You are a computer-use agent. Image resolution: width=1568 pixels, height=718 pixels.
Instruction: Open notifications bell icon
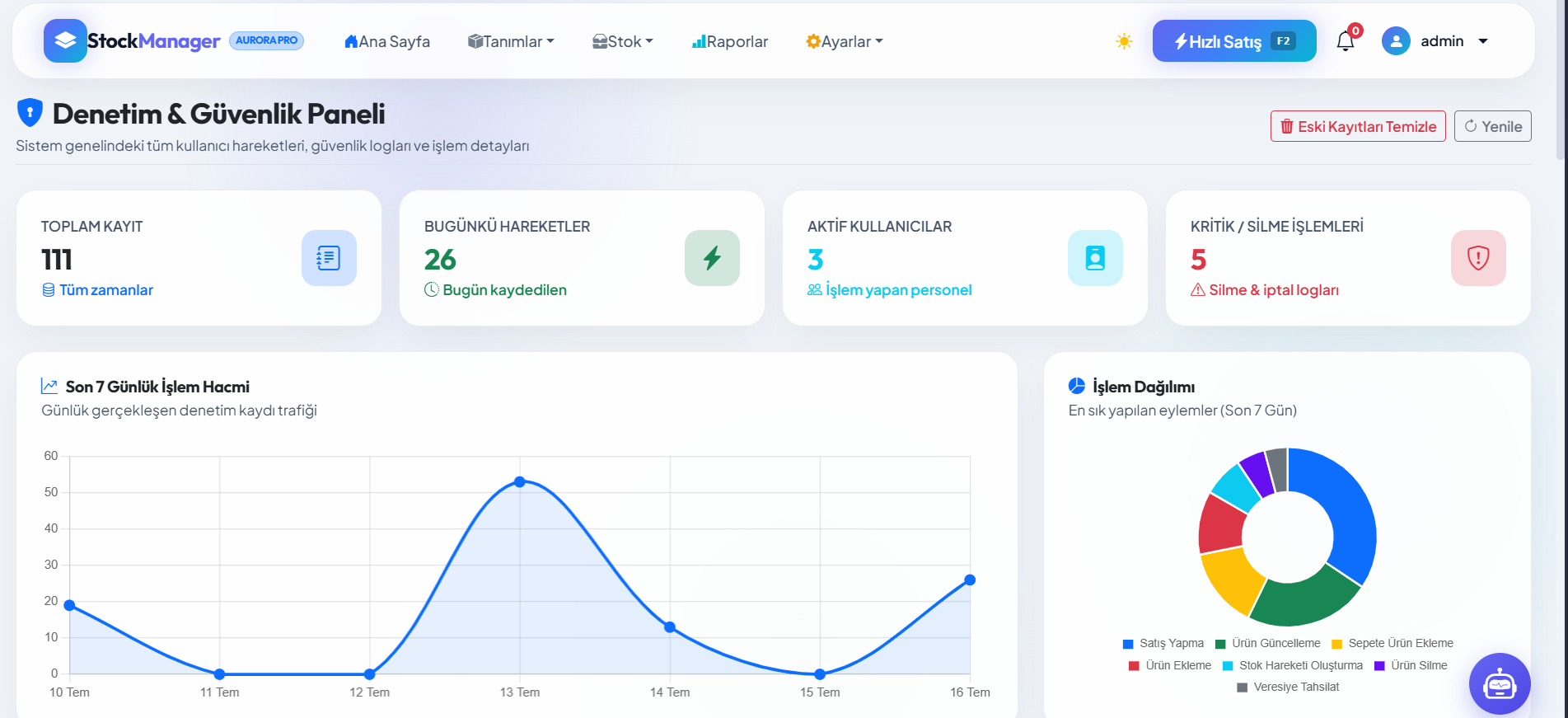coord(1346,41)
